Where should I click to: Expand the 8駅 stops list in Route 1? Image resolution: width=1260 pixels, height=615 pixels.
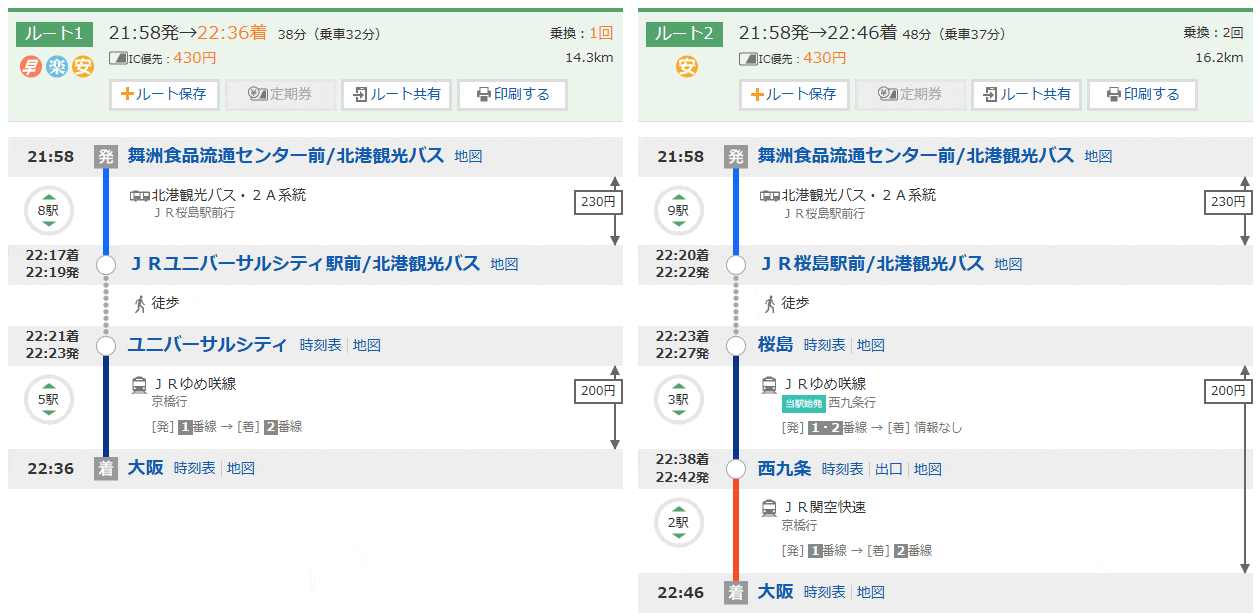tap(48, 211)
